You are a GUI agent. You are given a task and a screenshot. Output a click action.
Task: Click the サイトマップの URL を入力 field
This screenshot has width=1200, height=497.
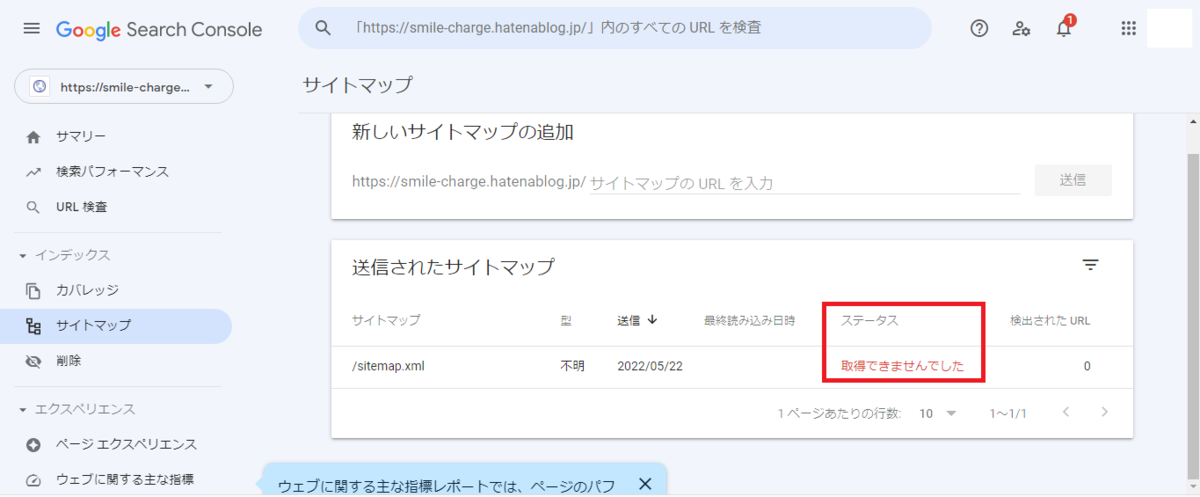coord(804,183)
